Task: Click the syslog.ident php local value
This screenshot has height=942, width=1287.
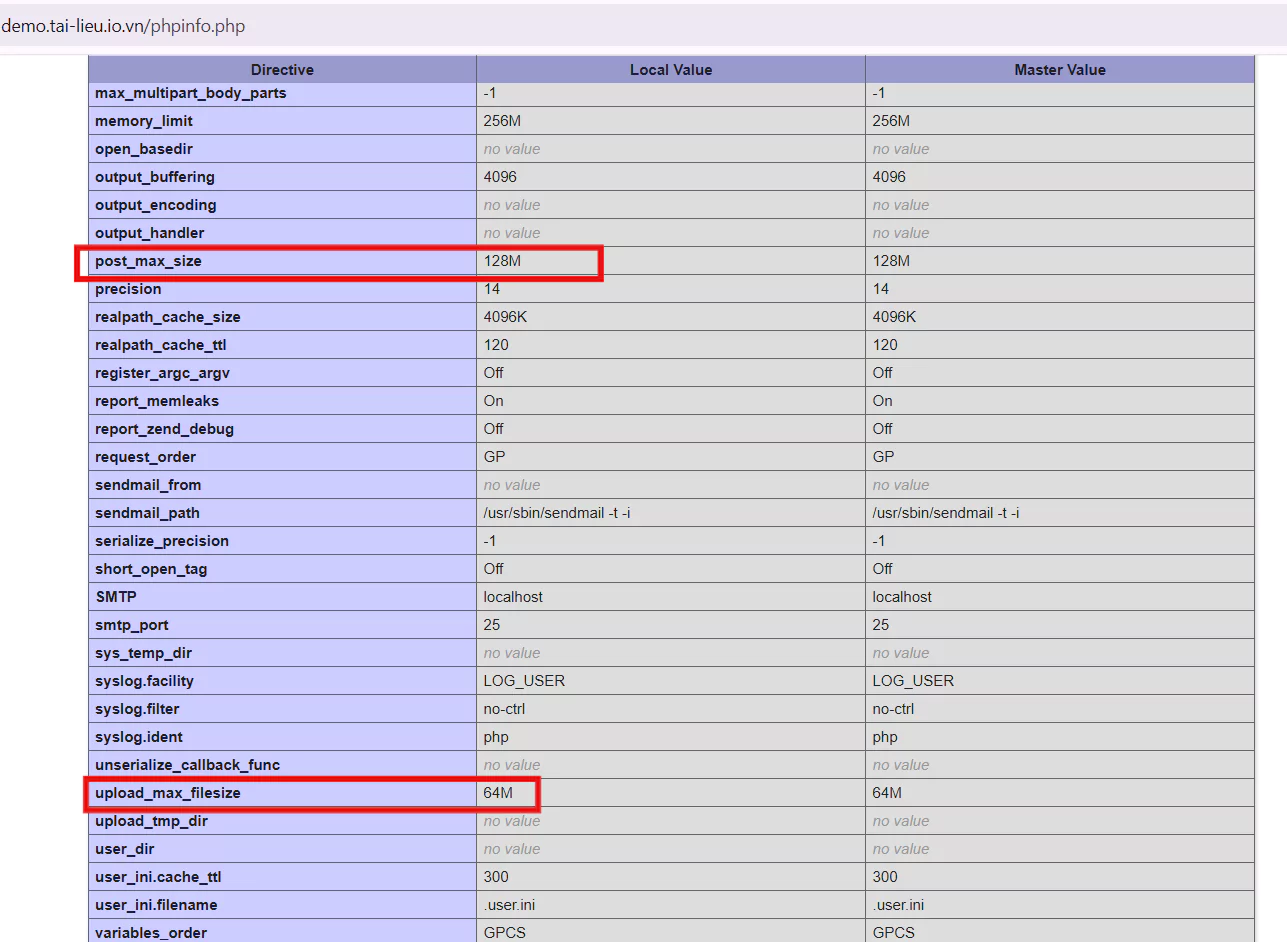Action: [x=496, y=737]
